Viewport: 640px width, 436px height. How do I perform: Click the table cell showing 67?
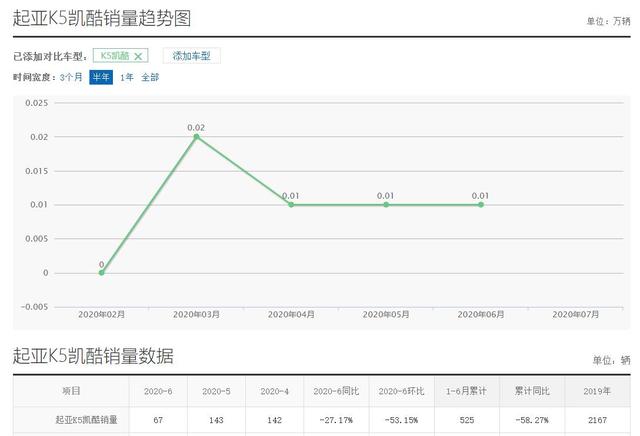158,420
